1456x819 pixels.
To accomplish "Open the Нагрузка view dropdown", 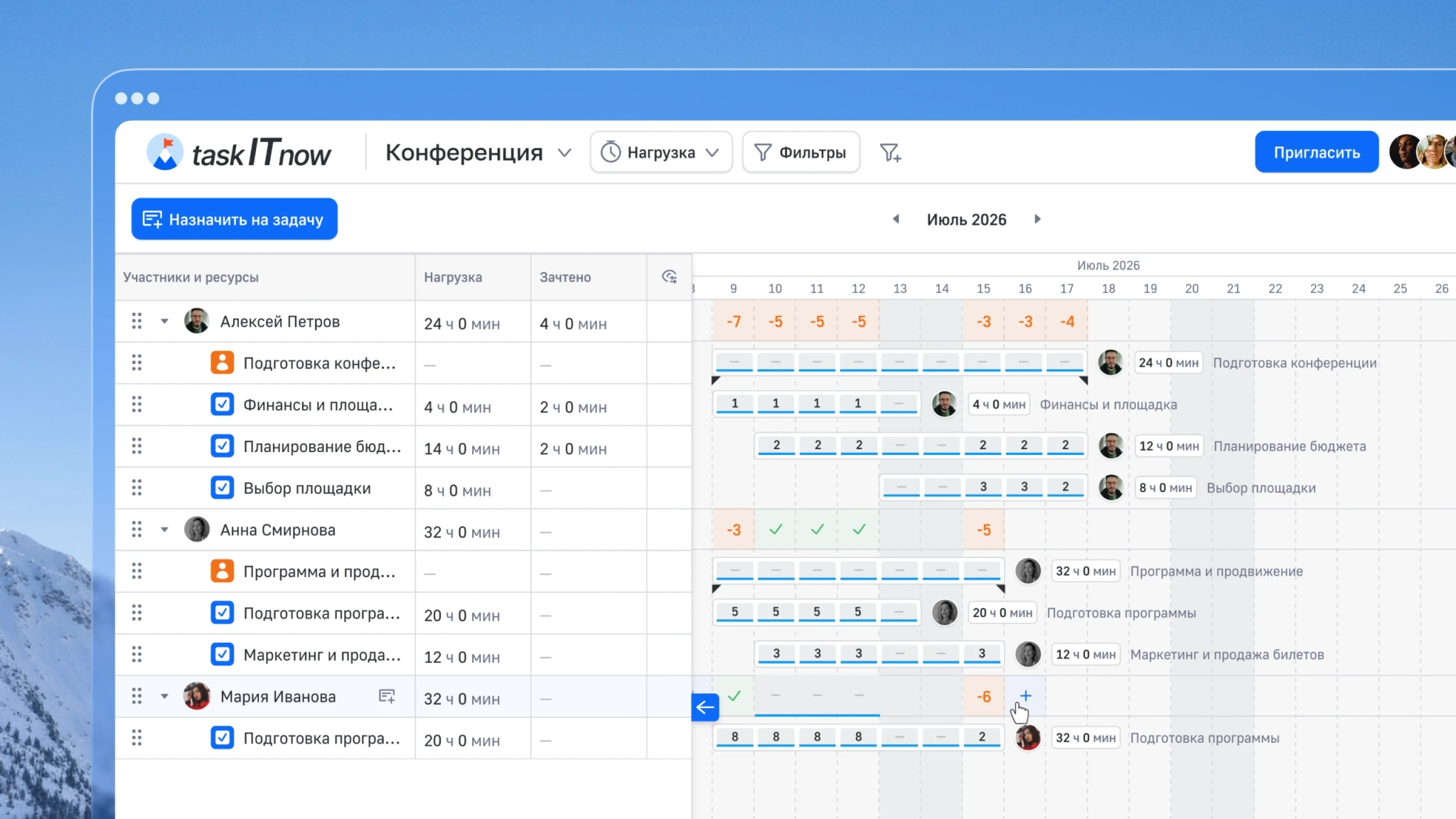I will [661, 152].
